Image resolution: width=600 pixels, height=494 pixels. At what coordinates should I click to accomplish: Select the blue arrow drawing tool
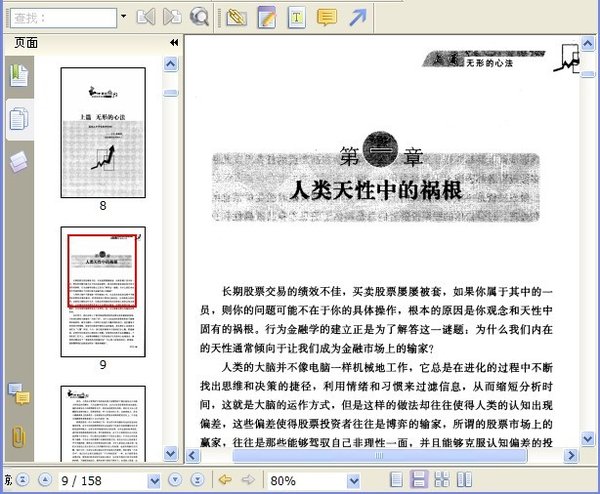point(357,16)
